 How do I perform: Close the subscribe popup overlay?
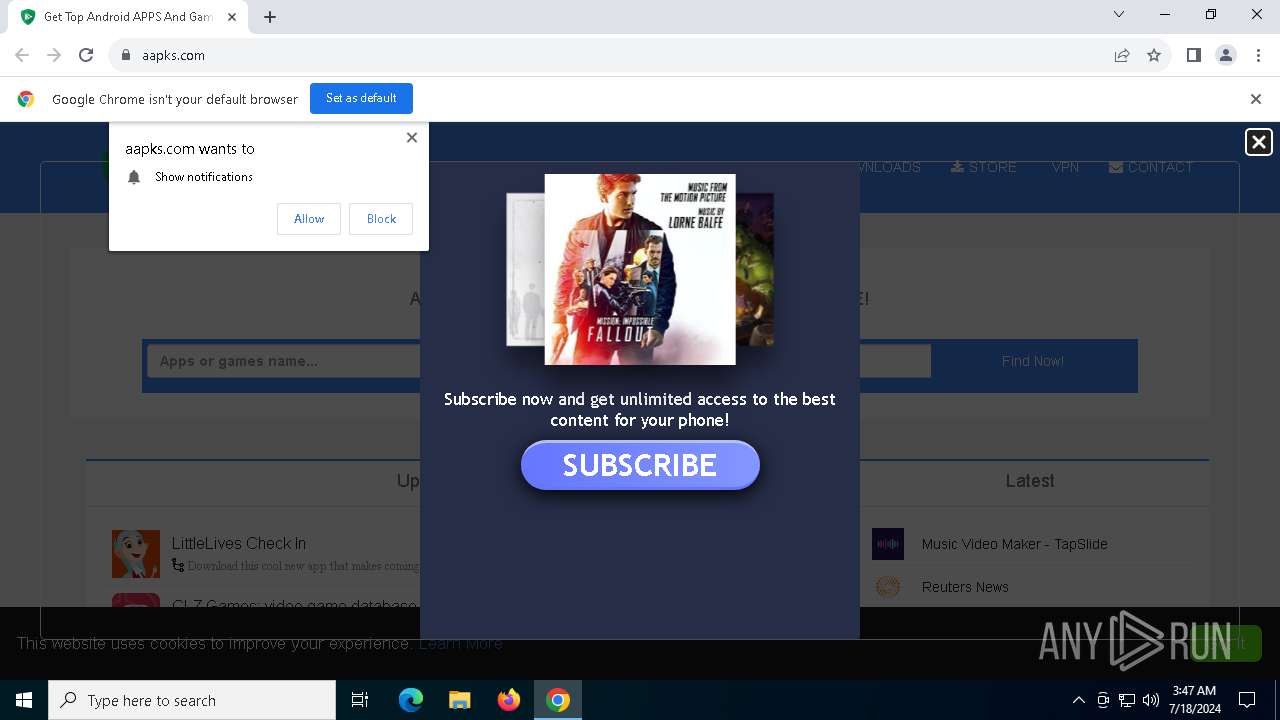tap(1259, 142)
